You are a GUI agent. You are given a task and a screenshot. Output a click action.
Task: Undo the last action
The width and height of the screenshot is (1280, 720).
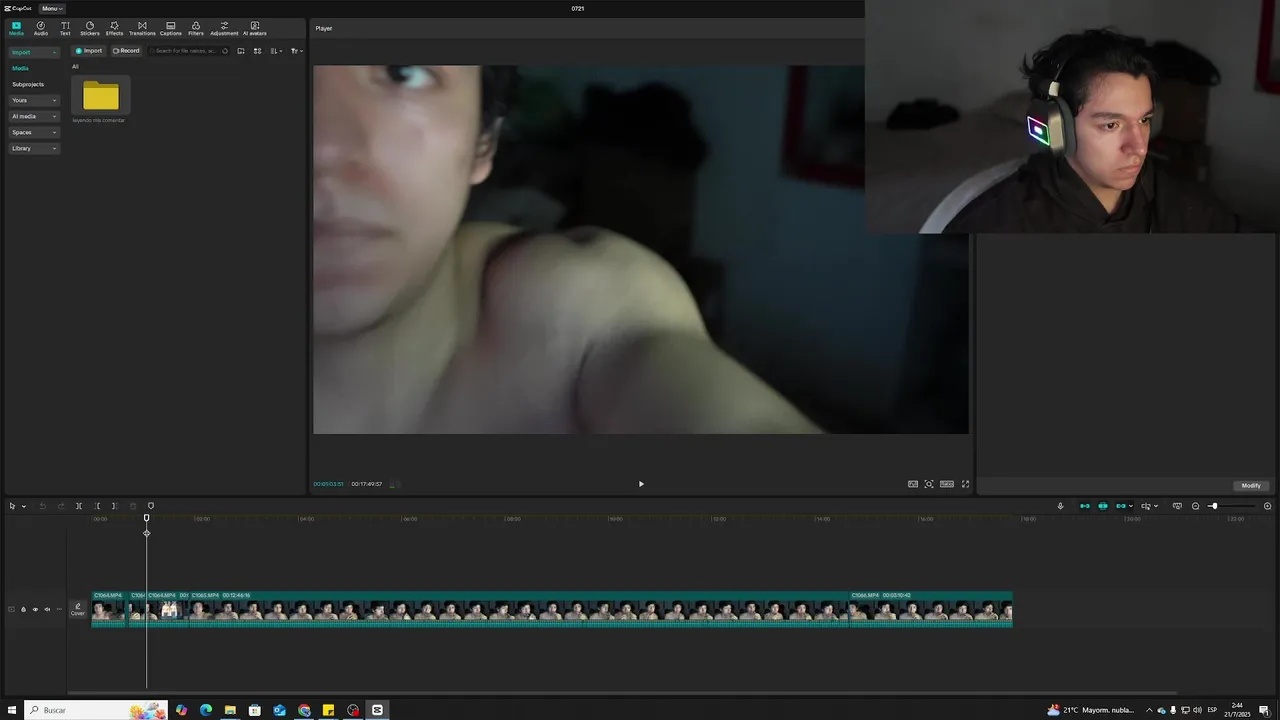click(43, 506)
